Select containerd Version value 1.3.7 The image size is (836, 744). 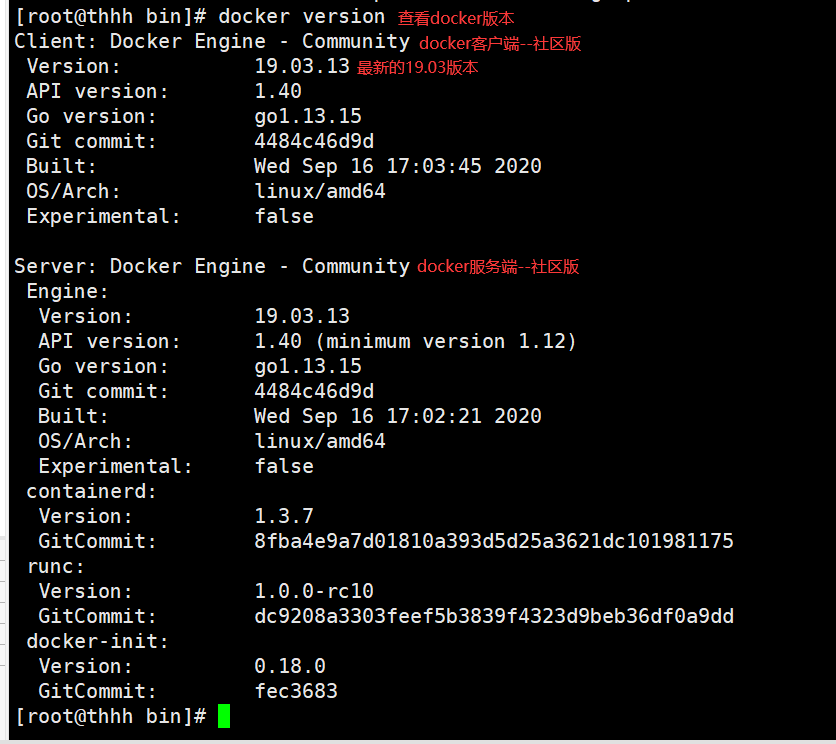click(284, 516)
